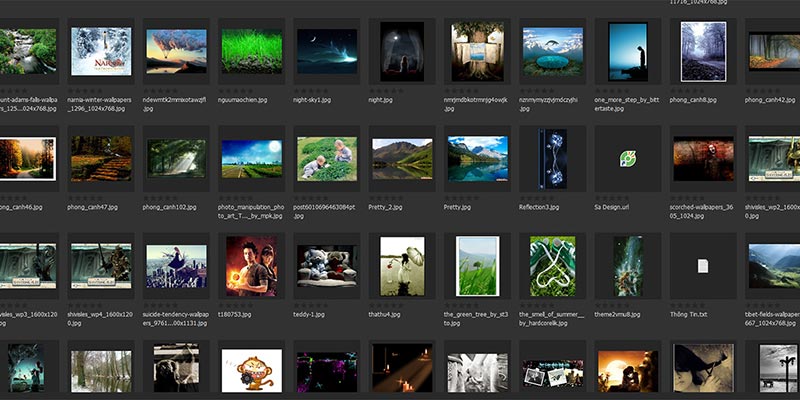This screenshot has width=800, height=400.
Task: Select the candles in the dark thumbnail
Action: pos(402,368)
